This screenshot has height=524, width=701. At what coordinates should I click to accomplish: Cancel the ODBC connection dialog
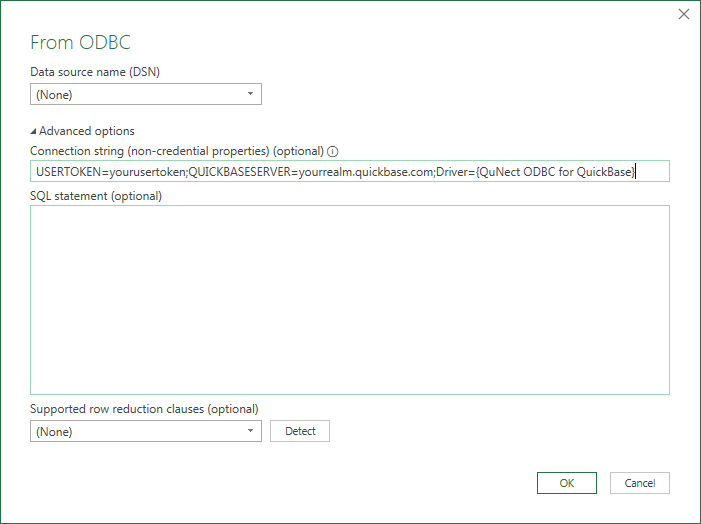tap(640, 483)
